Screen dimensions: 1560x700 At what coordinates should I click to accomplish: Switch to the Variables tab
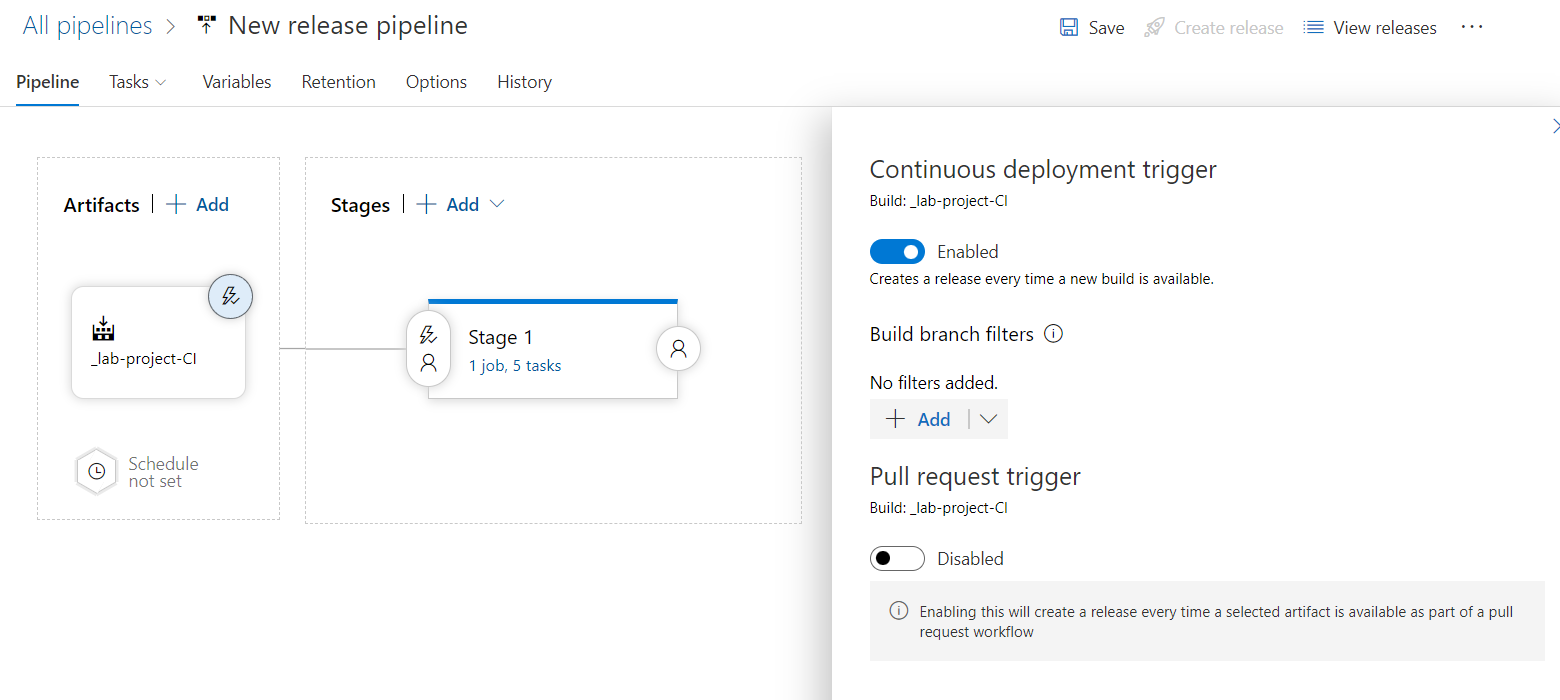(237, 82)
